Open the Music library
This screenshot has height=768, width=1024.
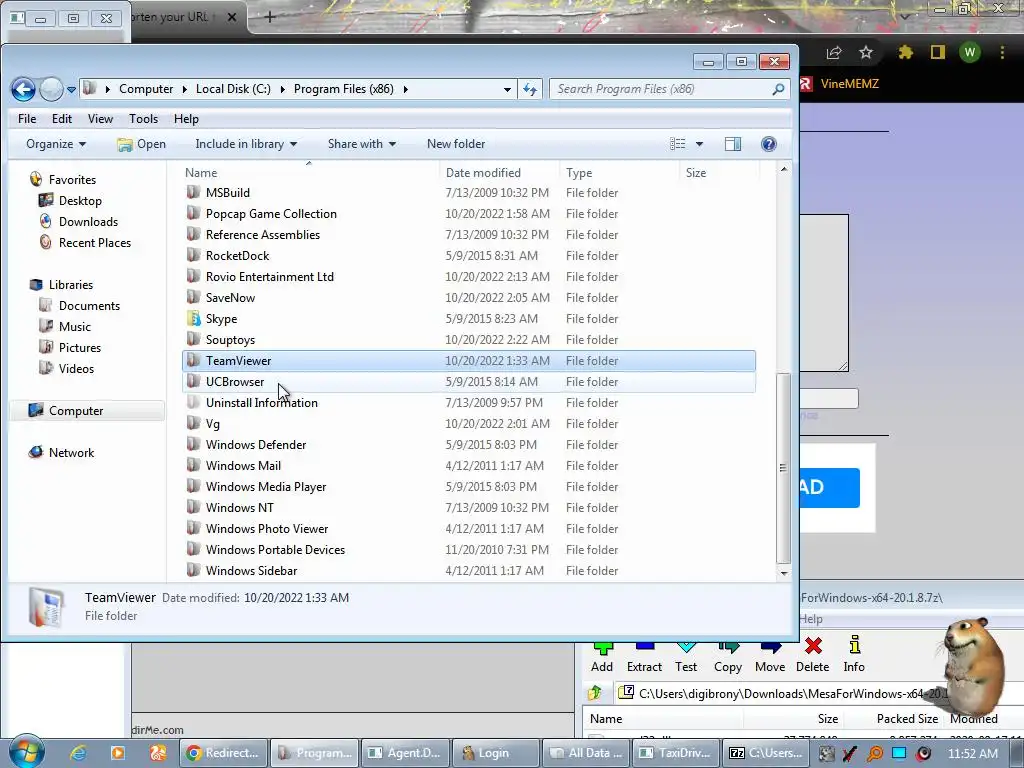[x=74, y=327]
